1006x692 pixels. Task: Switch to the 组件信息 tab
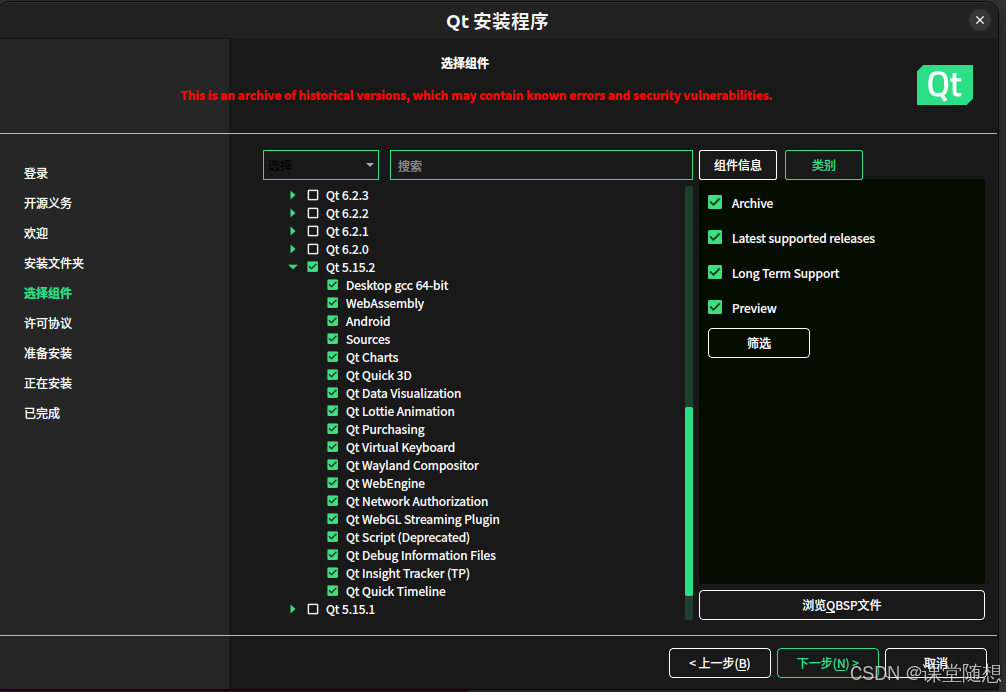[x=738, y=165]
